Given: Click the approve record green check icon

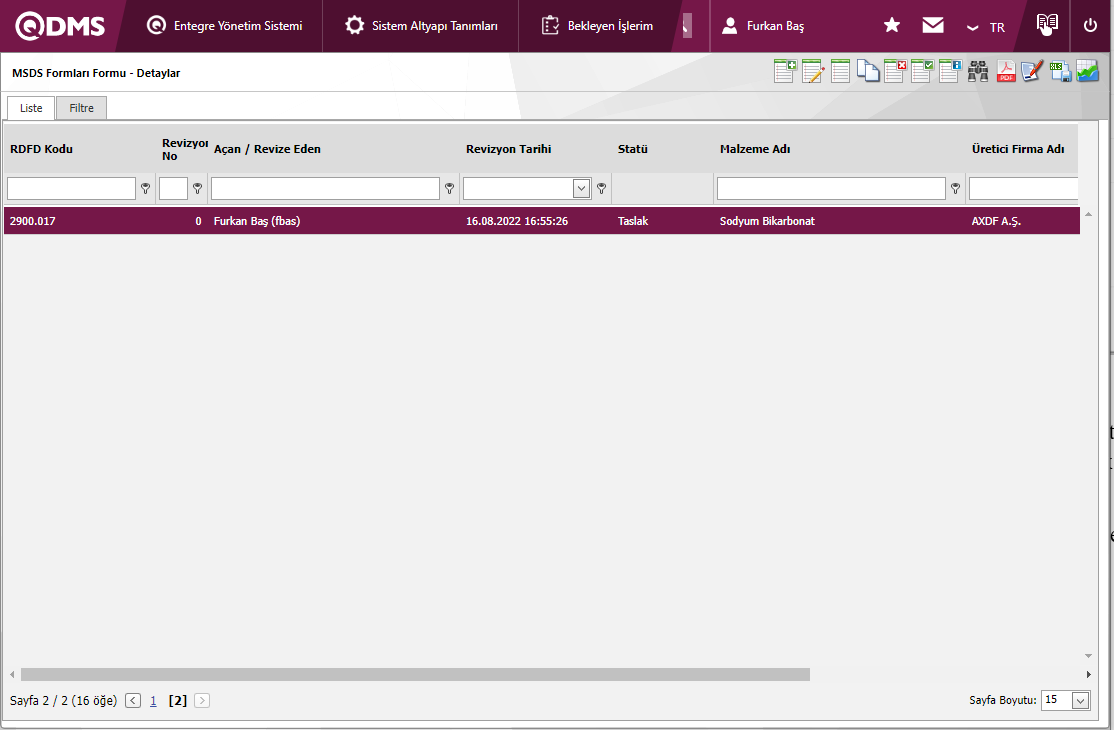Looking at the screenshot, I should coord(922,71).
